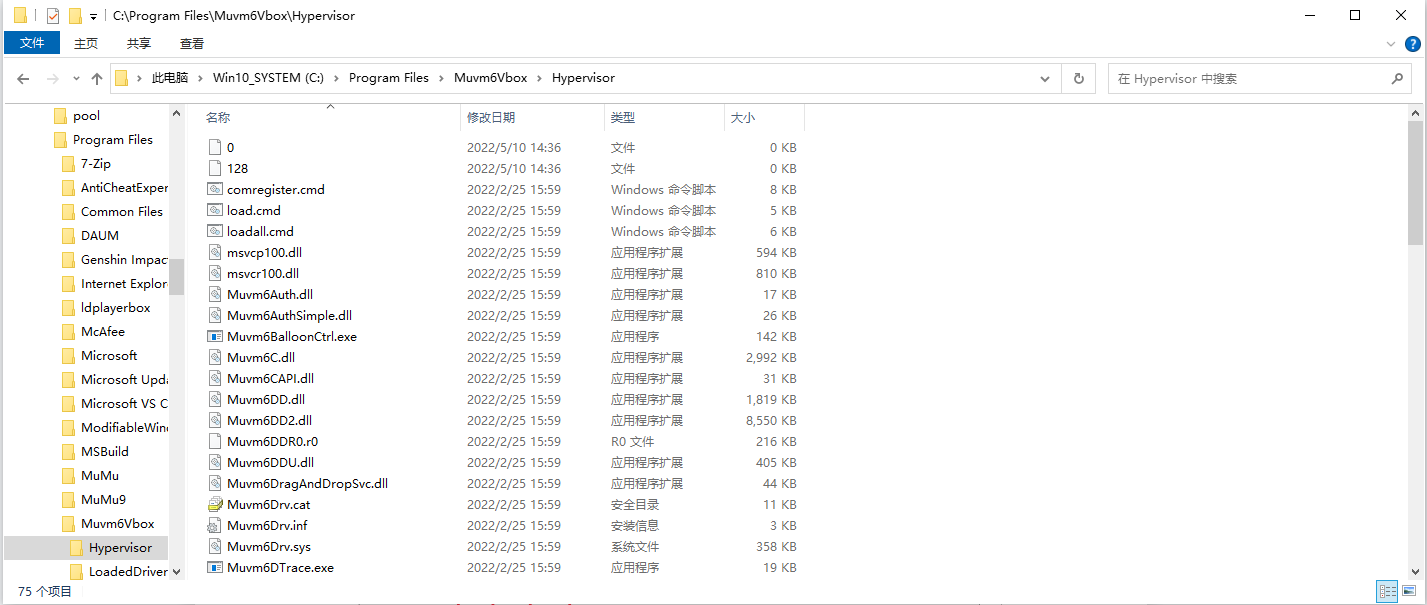Open the chevron dropdown after 此电脑
Screen dimensions: 1427x605
pyautogui.click(x=200, y=78)
